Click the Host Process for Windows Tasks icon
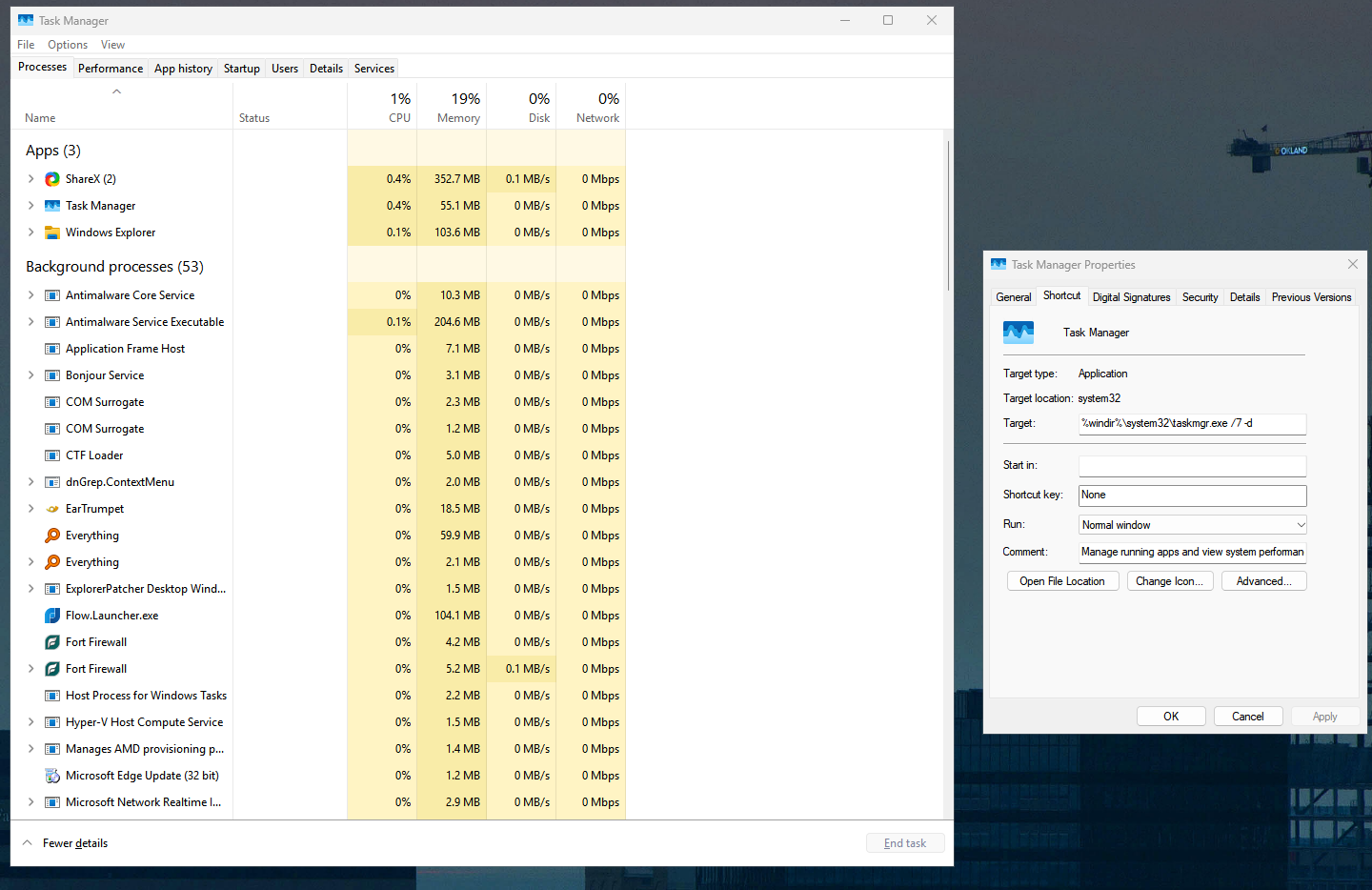This screenshot has height=890, width=1372. click(x=52, y=696)
